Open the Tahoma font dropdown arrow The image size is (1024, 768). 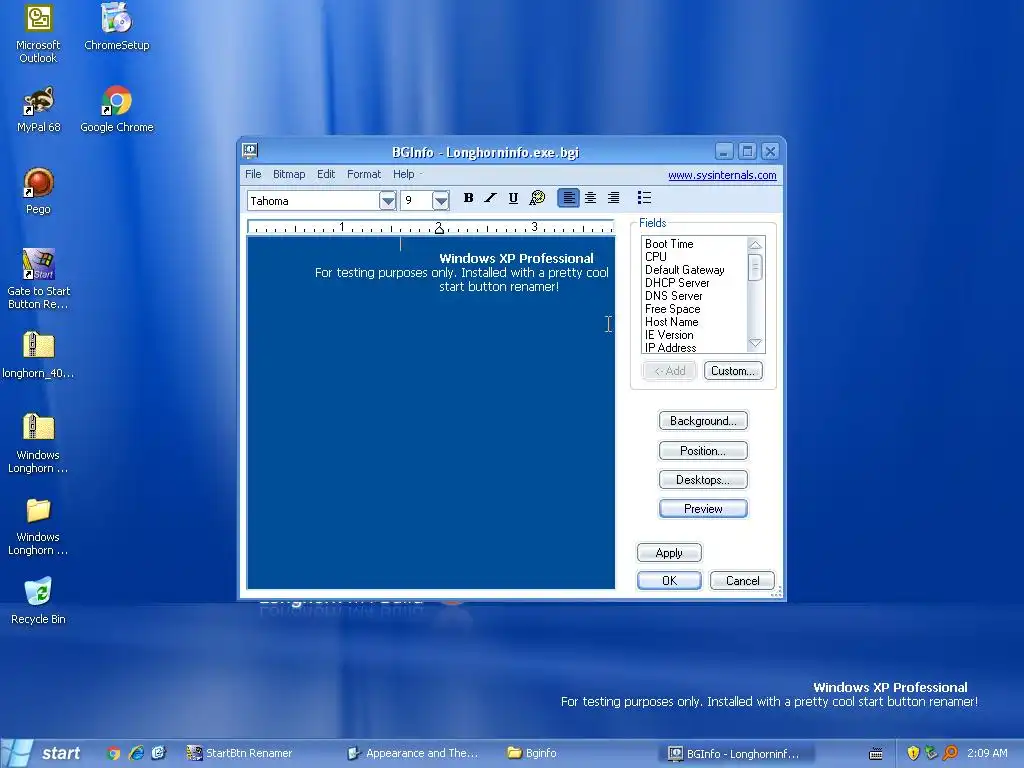[x=387, y=200]
